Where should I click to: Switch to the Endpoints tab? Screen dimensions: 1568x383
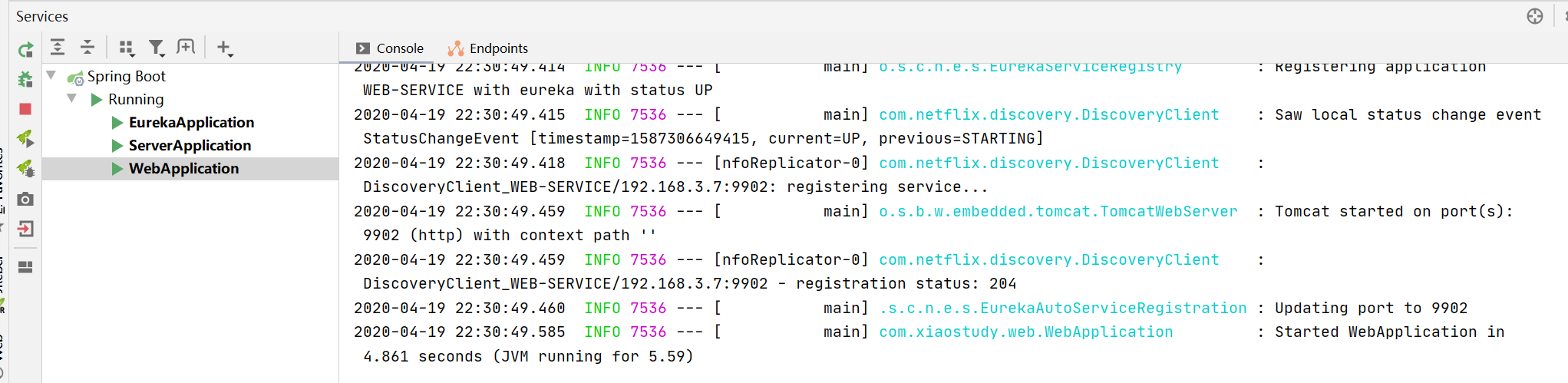tap(488, 48)
